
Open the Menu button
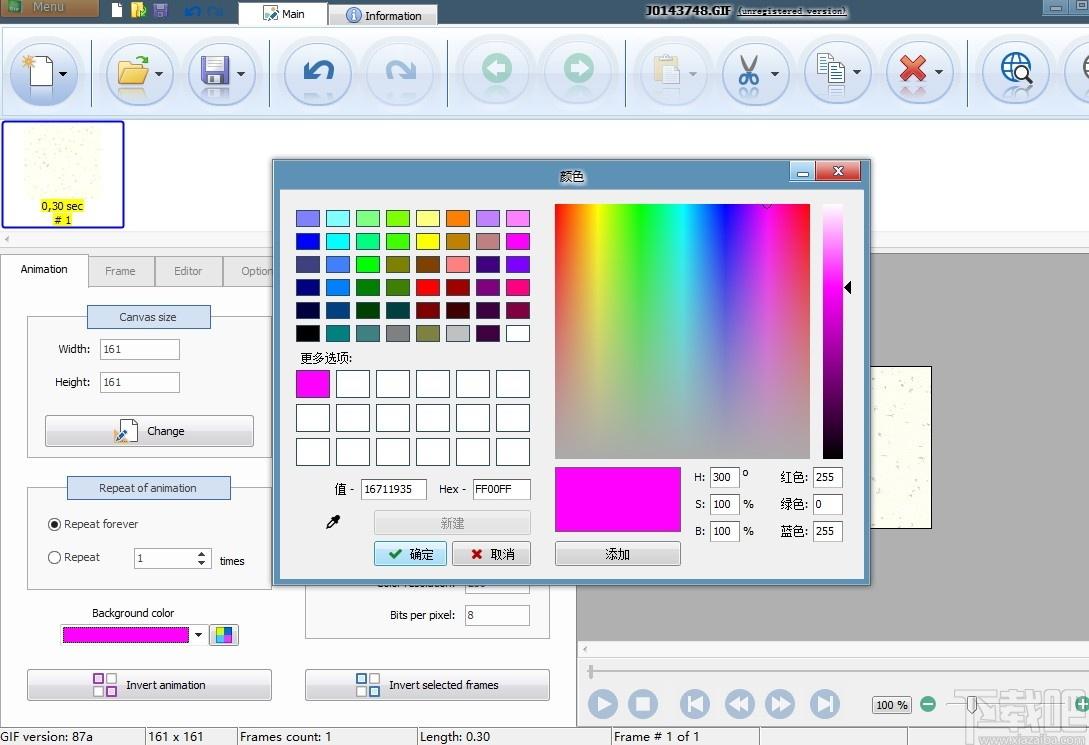click(49, 8)
